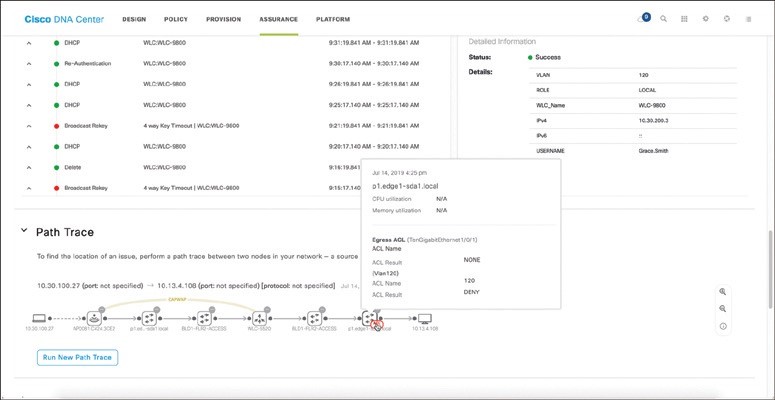This screenshot has height=400, width=775.
Task: Click the VLAN value 120 in details
Action: 643,75
